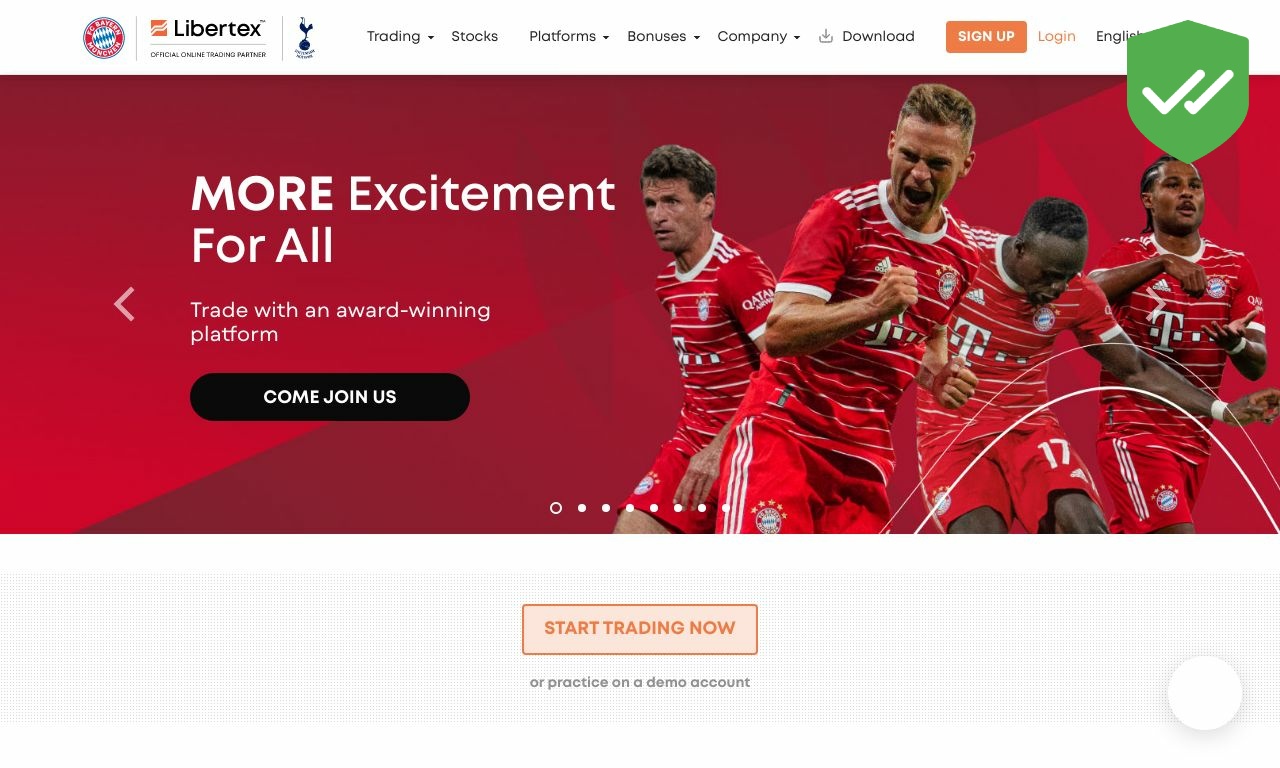The width and height of the screenshot is (1280, 768).
Task: Click the START TRADING NOW button
Action: pos(640,629)
